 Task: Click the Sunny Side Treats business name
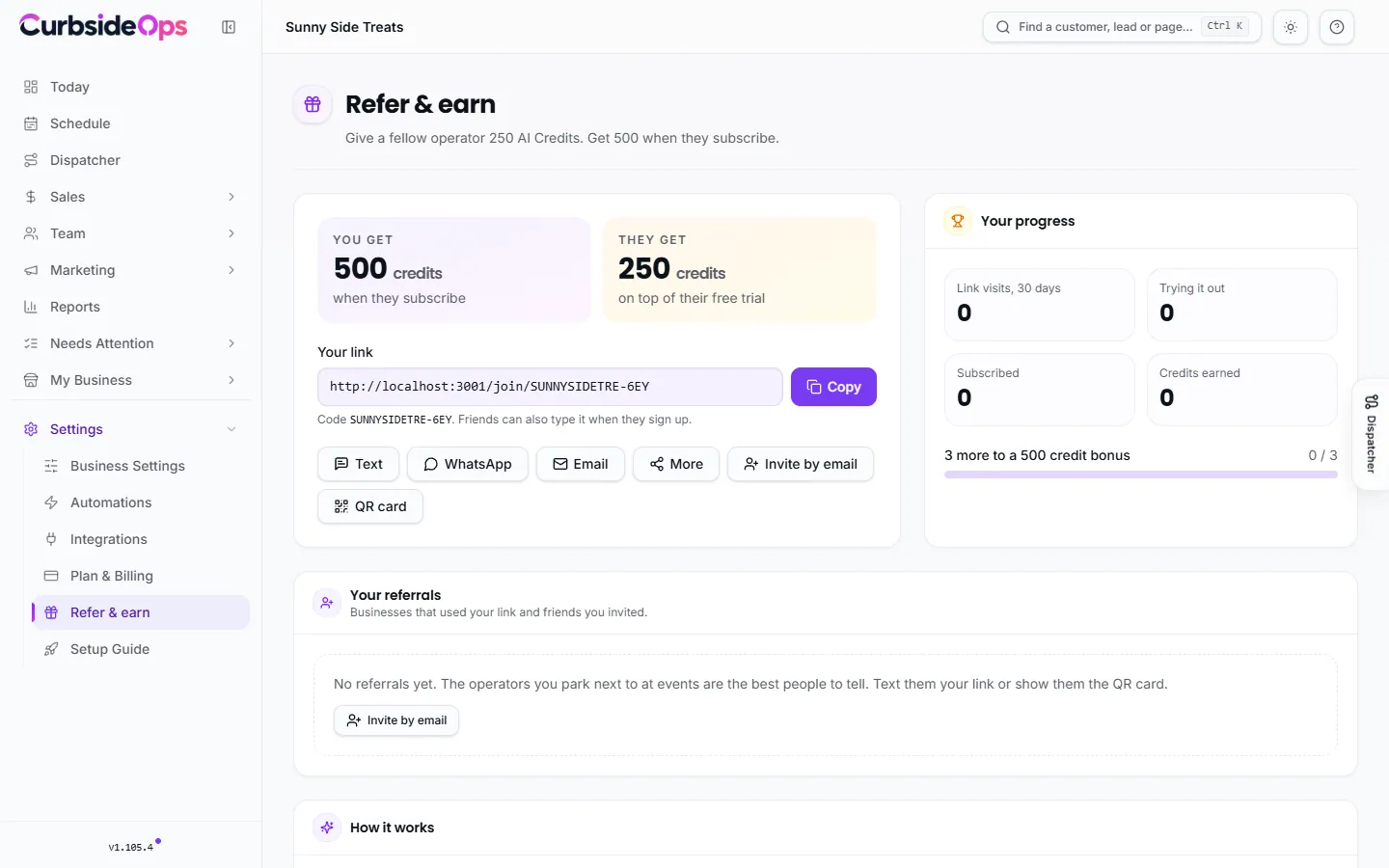point(344,27)
